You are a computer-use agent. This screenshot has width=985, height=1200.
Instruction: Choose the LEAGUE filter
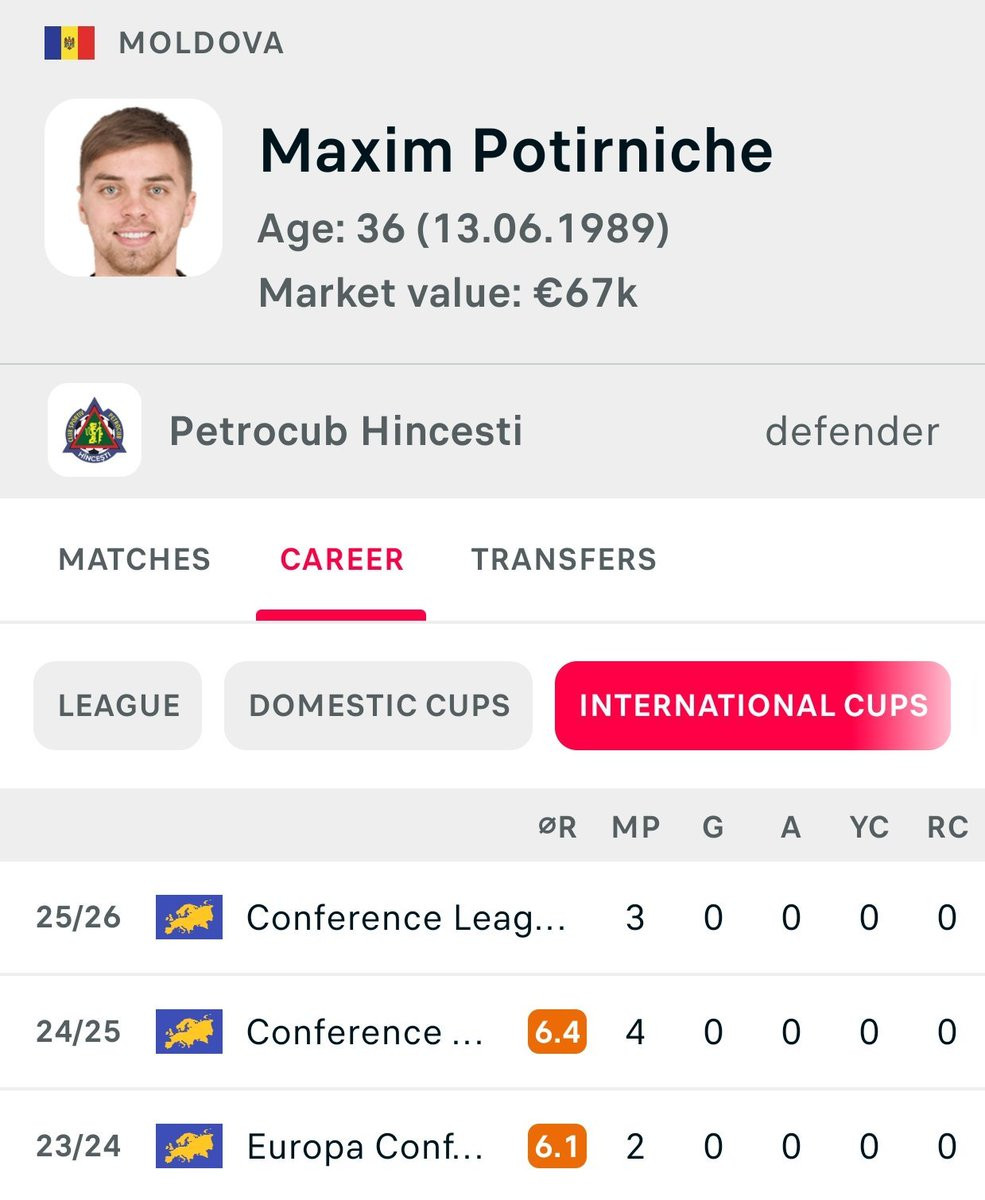coord(118,705)
